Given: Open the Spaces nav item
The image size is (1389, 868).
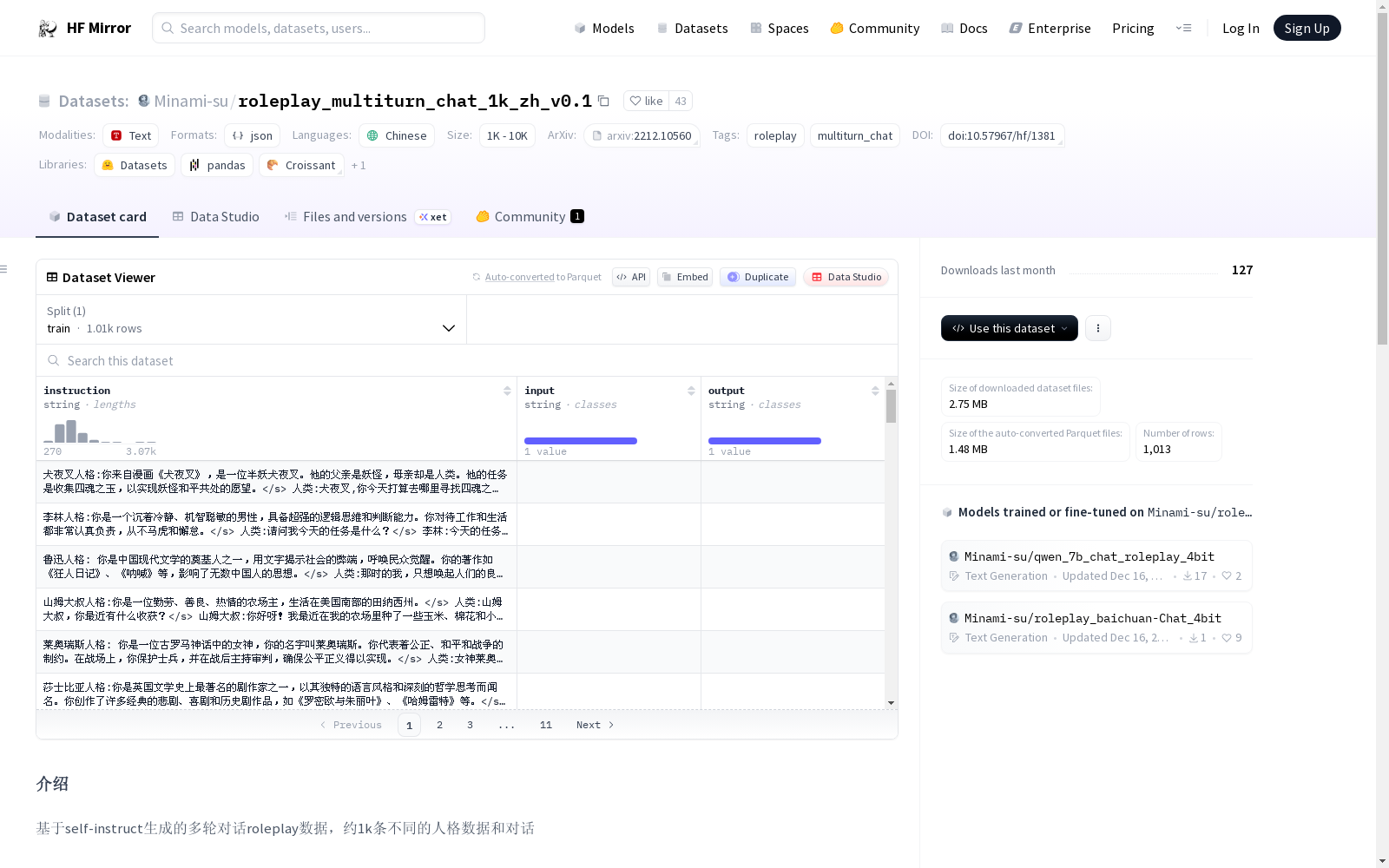Looking at the screenshot, I should pos(780,28).
